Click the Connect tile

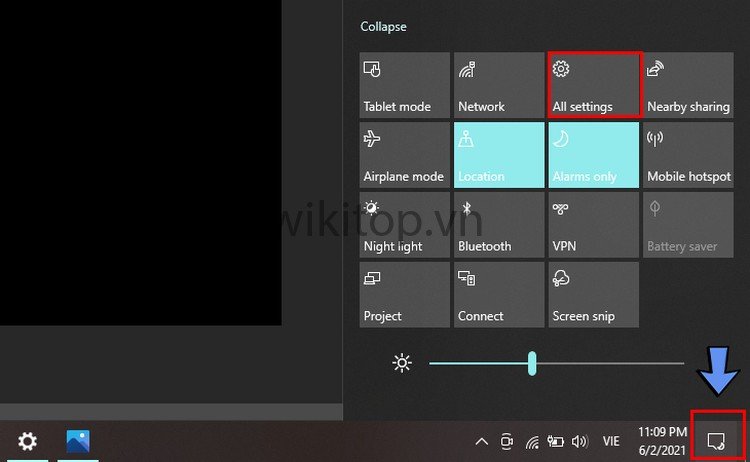pyautogui.click(x=498, y=295)
